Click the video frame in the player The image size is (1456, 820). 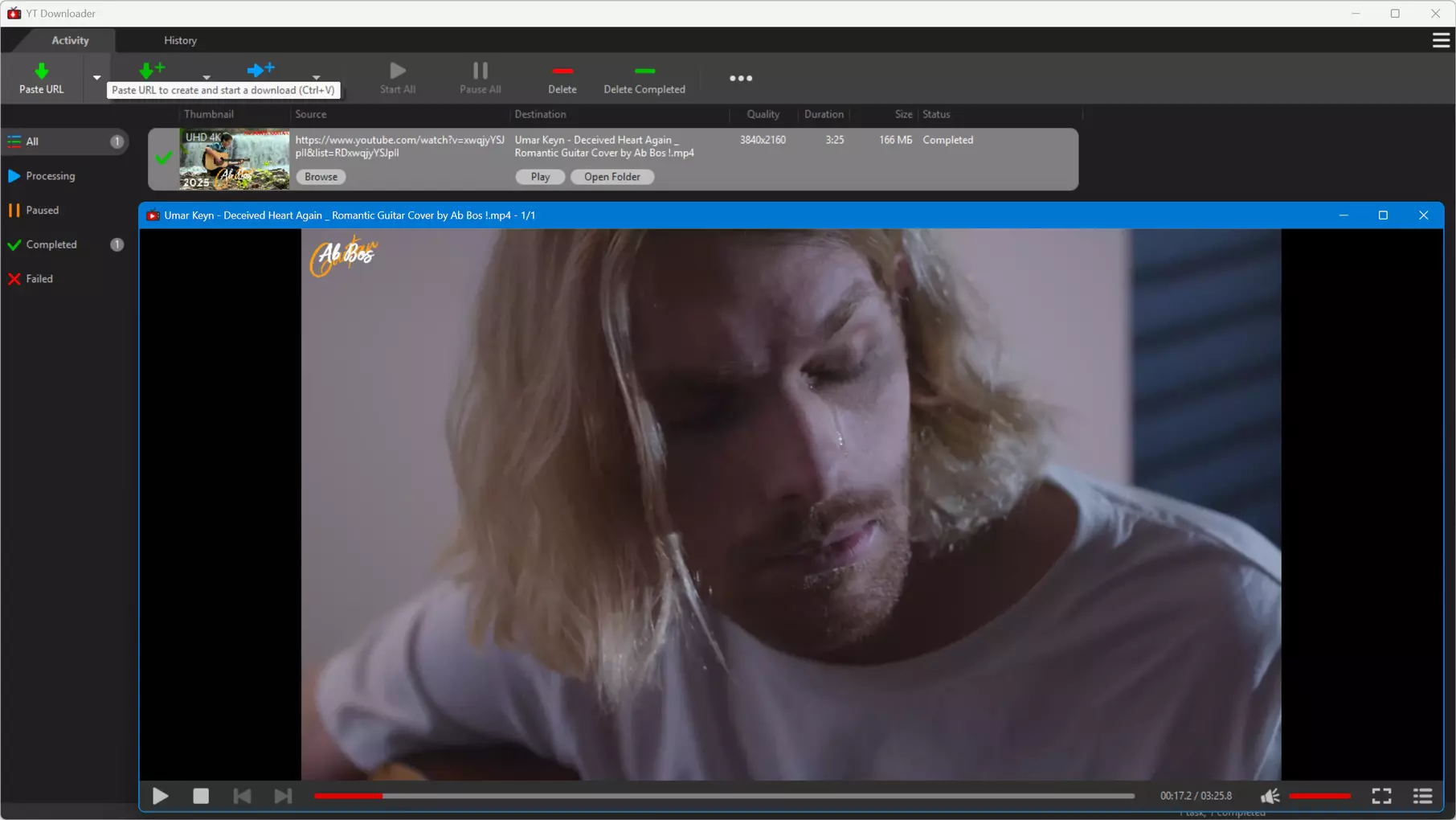791,504
